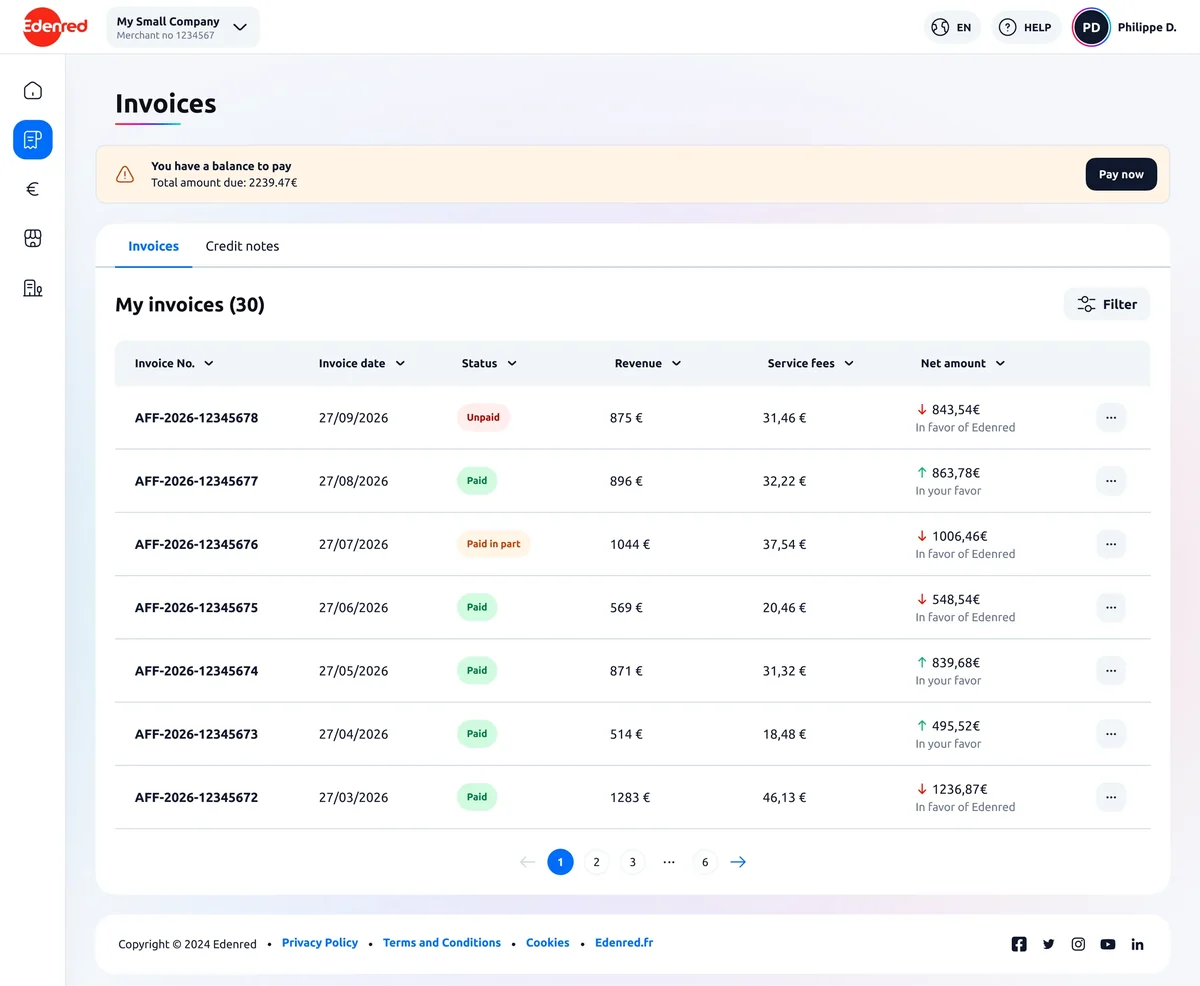Click the store icon in sidebar
Screen dimensions: 1200x986
click(x=33, y=238)
